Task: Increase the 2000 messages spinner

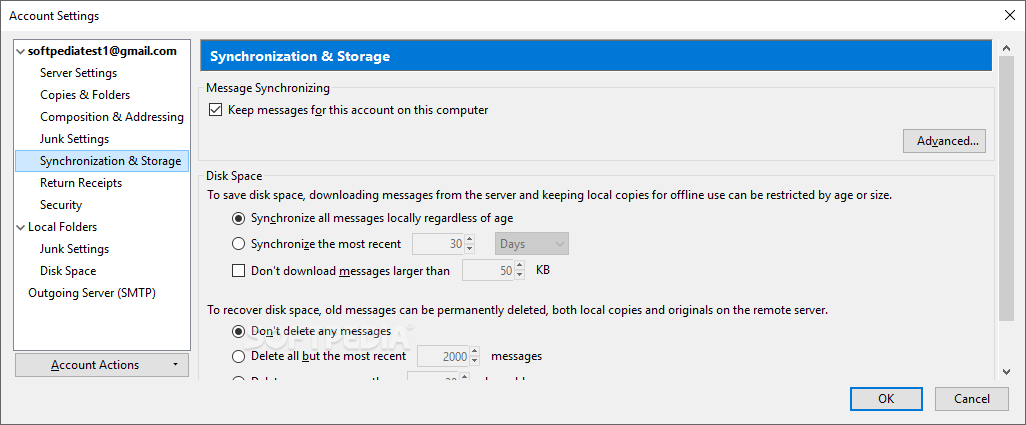Action: pos(474,352)
